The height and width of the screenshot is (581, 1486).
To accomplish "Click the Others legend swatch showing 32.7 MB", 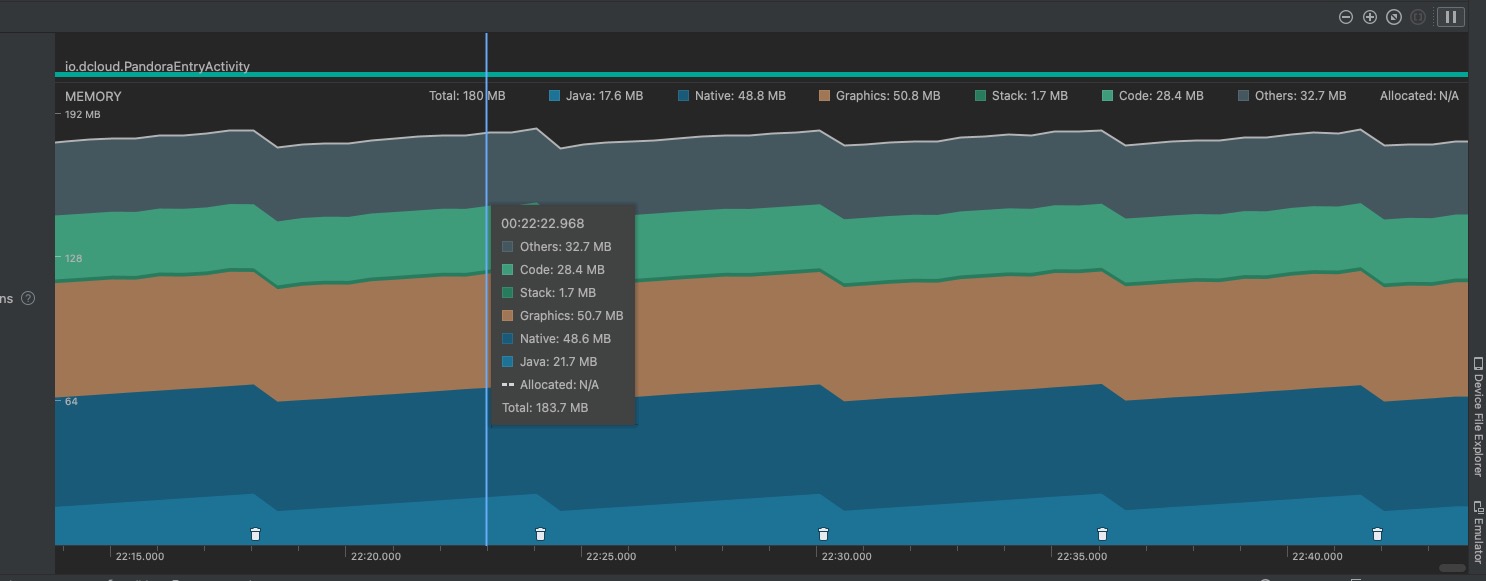I will point(1243,96).
